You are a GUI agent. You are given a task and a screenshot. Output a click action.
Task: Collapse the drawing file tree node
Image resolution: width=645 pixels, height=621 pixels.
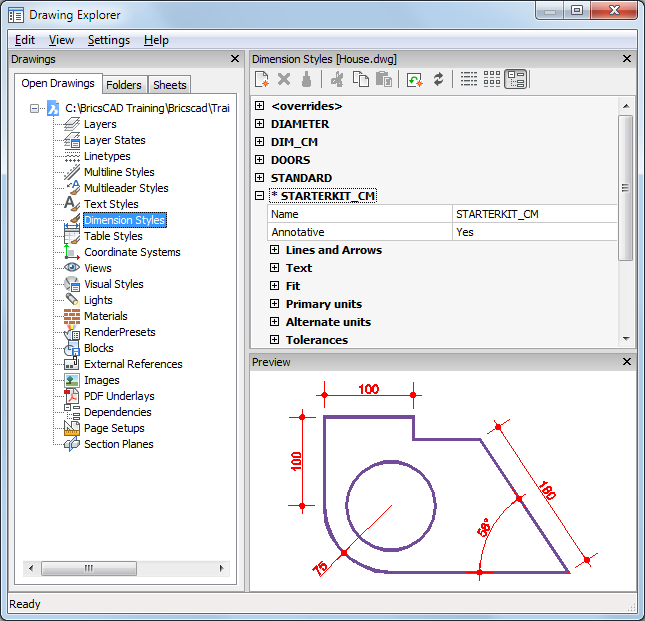point(35,108)
